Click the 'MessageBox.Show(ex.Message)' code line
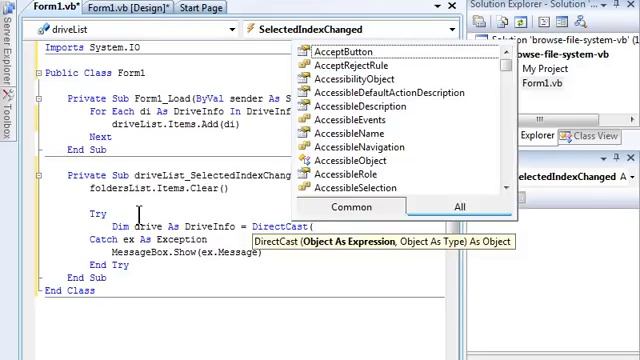Image resolution: width=640 pixels, height=360 pixels. pos(187,252)
